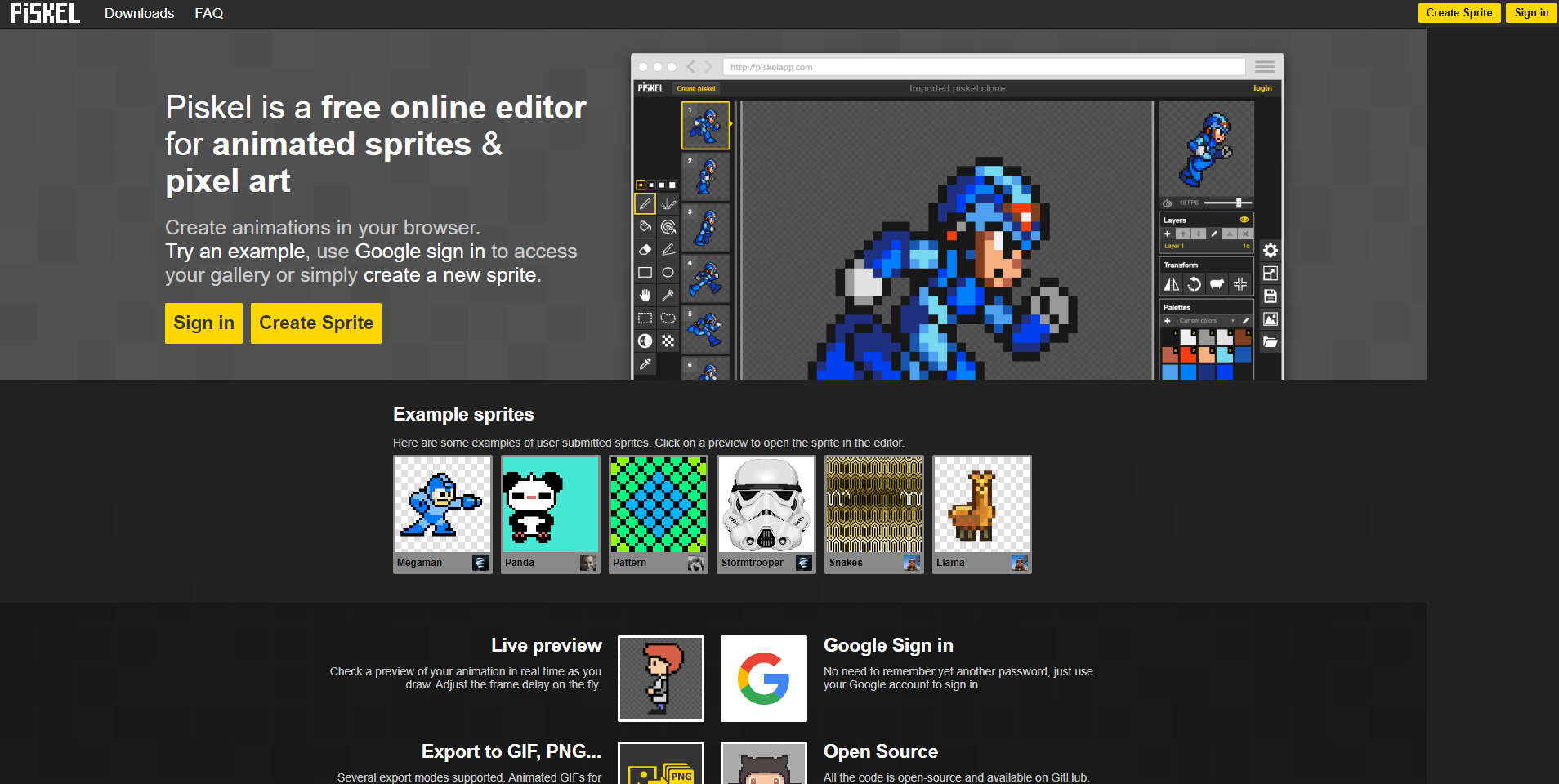This screenshot has height=784, width=1559.
Task: Open the FAQ page
Action: tap(209, 13)
